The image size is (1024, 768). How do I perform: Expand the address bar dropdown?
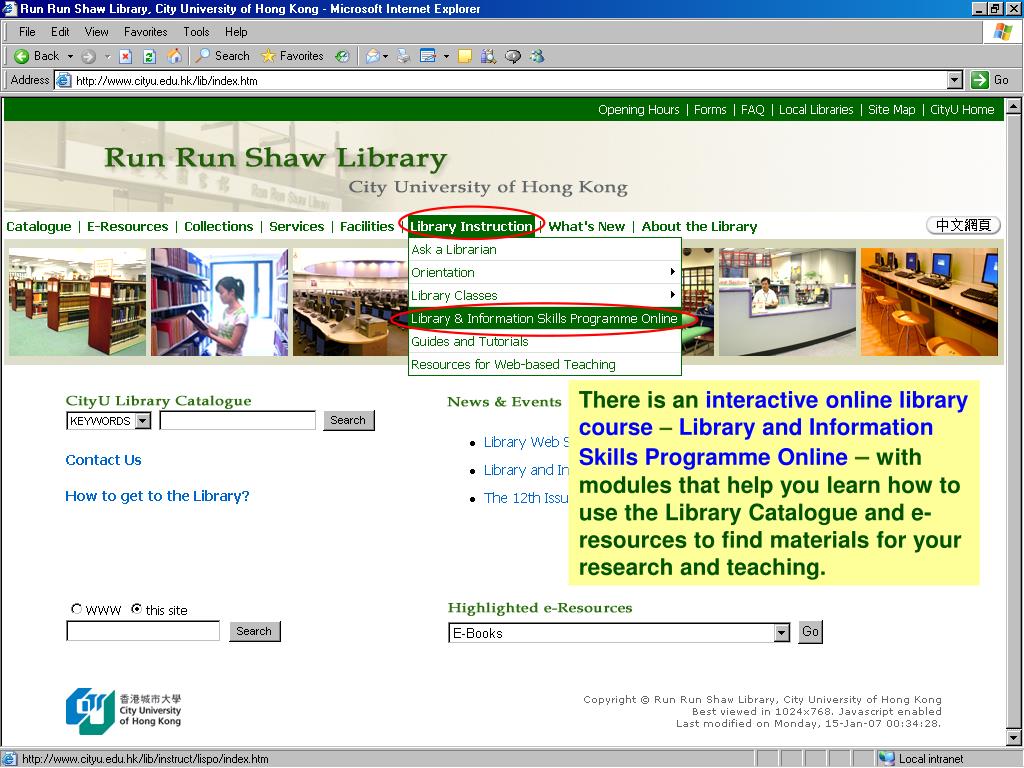point(955,80)
